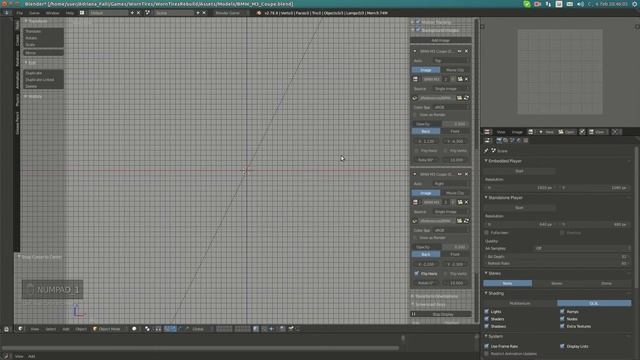
Task: Toggle the Extra Textures checkbox
Action: [562, 327]
